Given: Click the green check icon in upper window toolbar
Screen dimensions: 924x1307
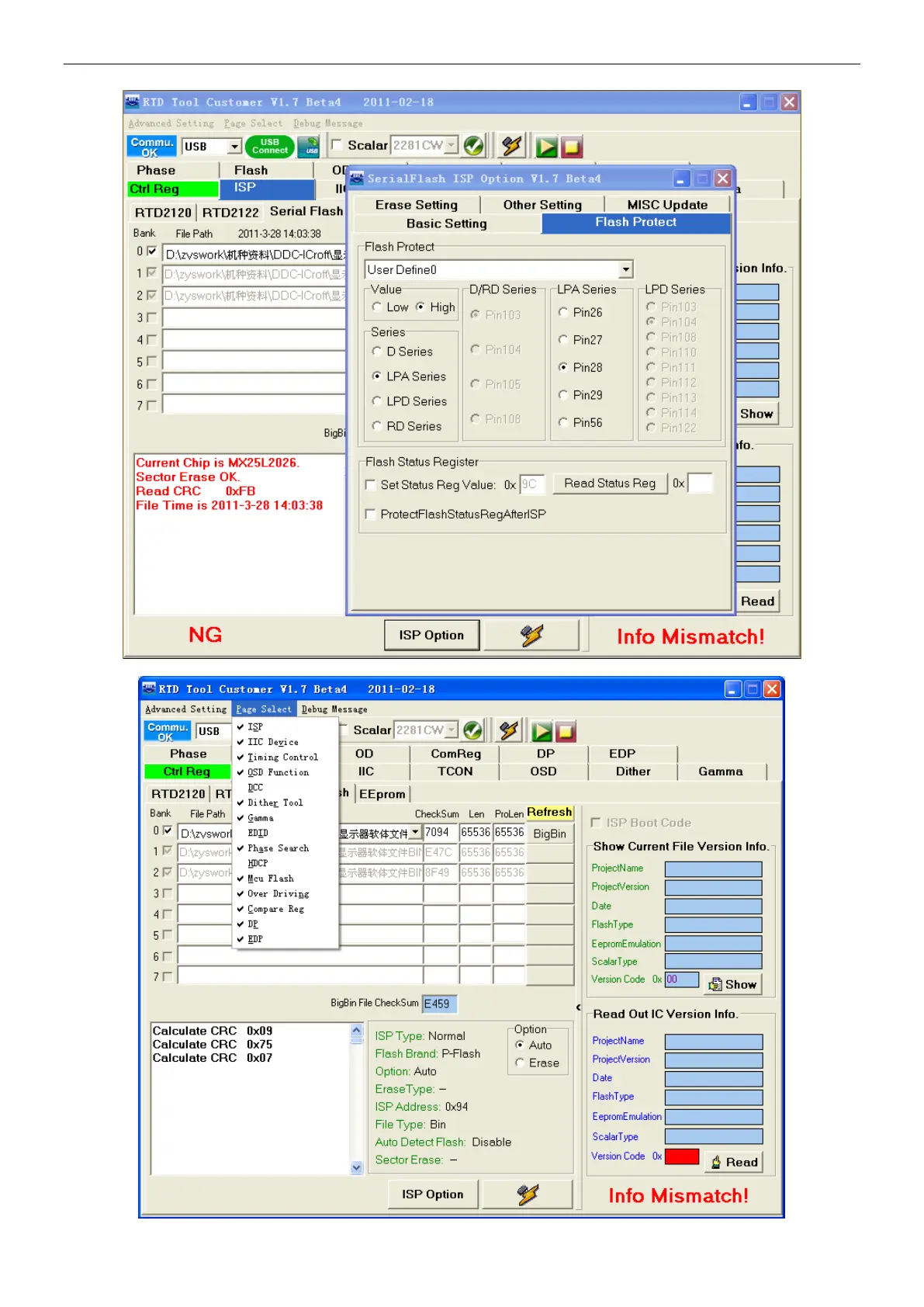Looking at the screenshot, I should point(473,145).
